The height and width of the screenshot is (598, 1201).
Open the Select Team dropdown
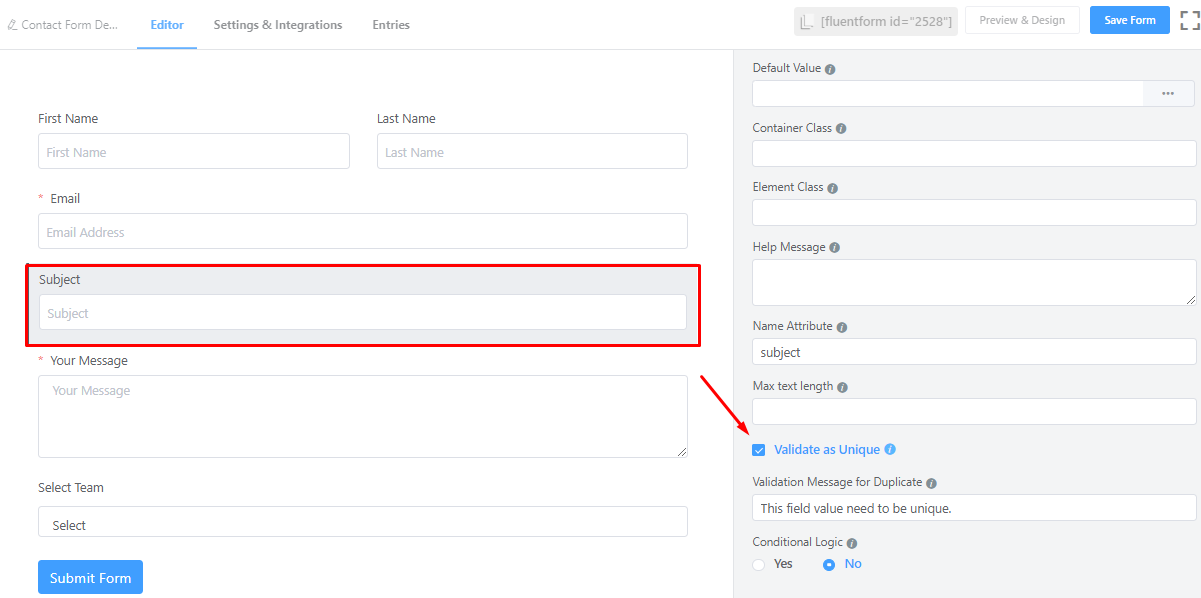coord(363,522)
